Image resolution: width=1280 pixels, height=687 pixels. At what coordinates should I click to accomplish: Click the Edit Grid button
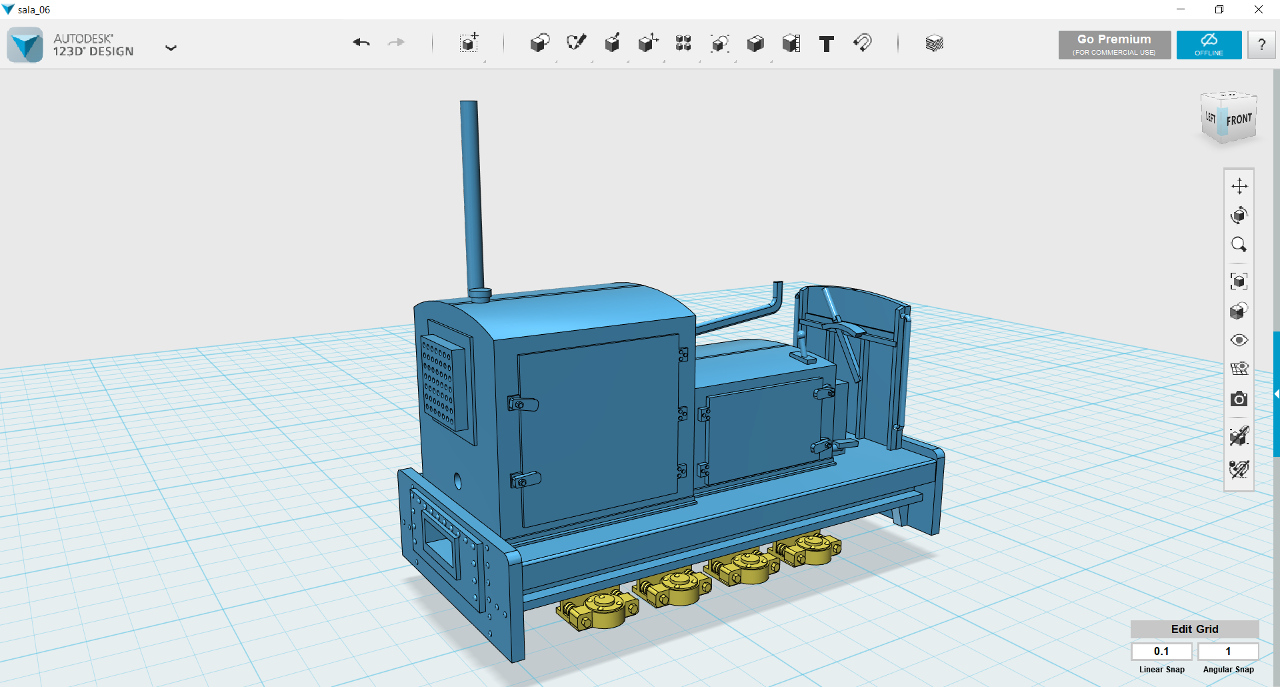1194,629
